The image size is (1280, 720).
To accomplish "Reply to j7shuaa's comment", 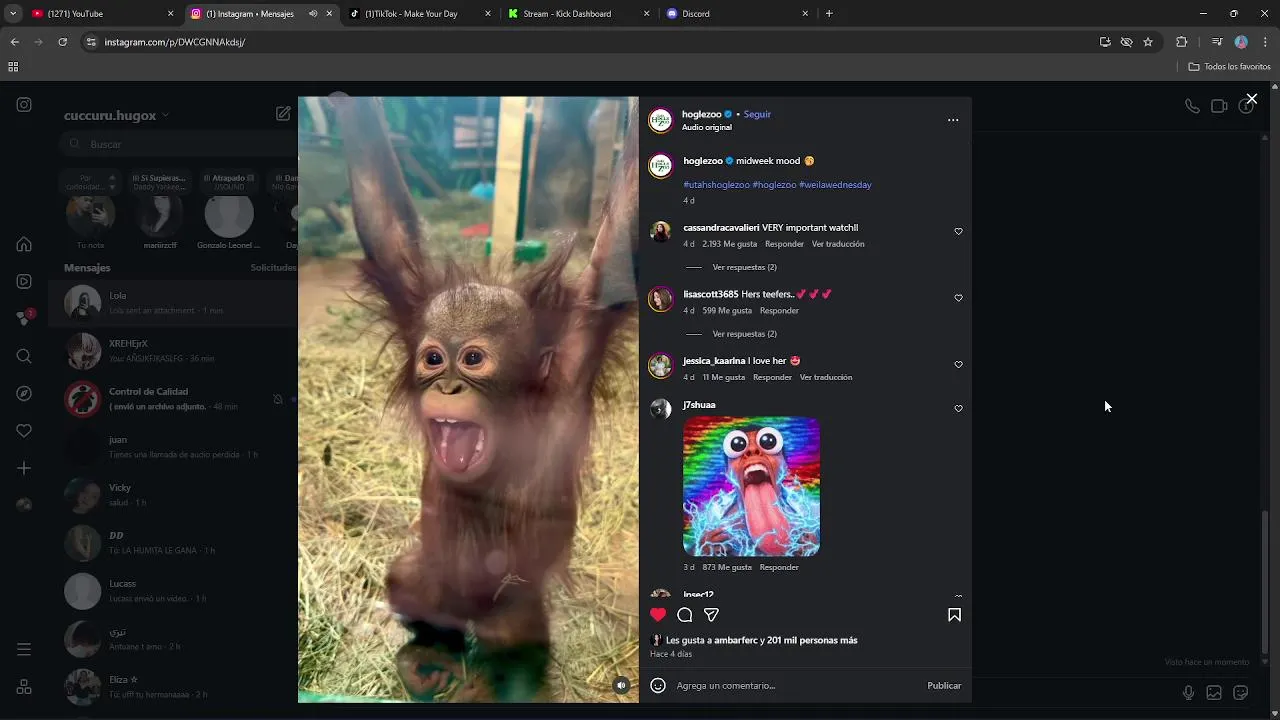I will coord(779,567).
